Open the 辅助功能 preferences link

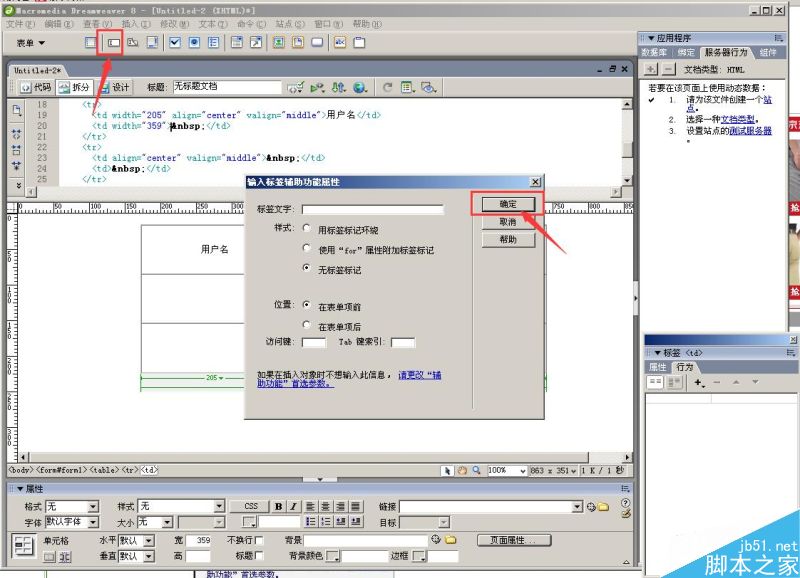349,379
